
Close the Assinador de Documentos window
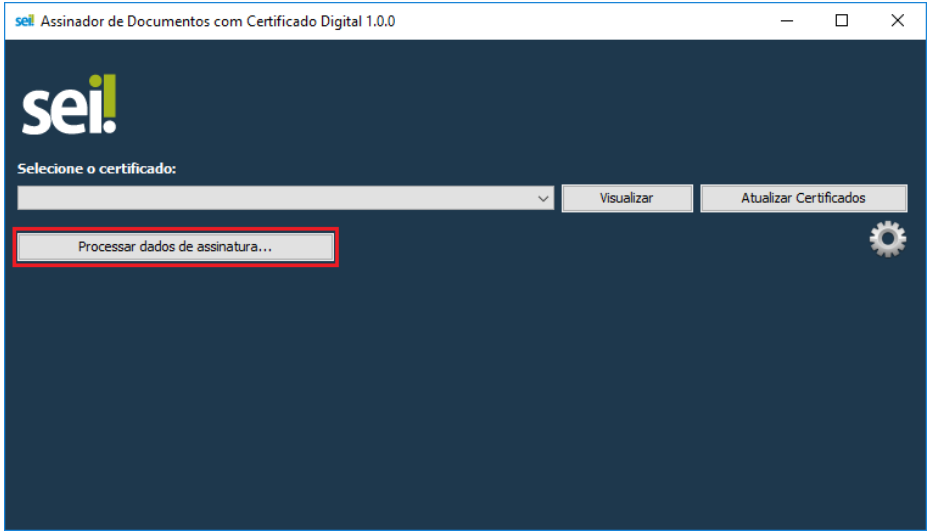coord(897,21)
